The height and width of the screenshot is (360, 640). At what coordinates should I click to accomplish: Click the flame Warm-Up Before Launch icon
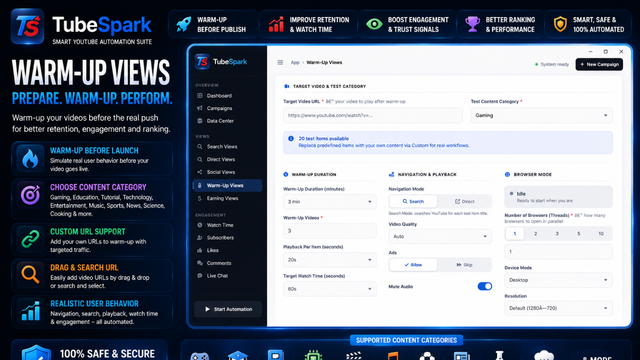pos(30,158)
